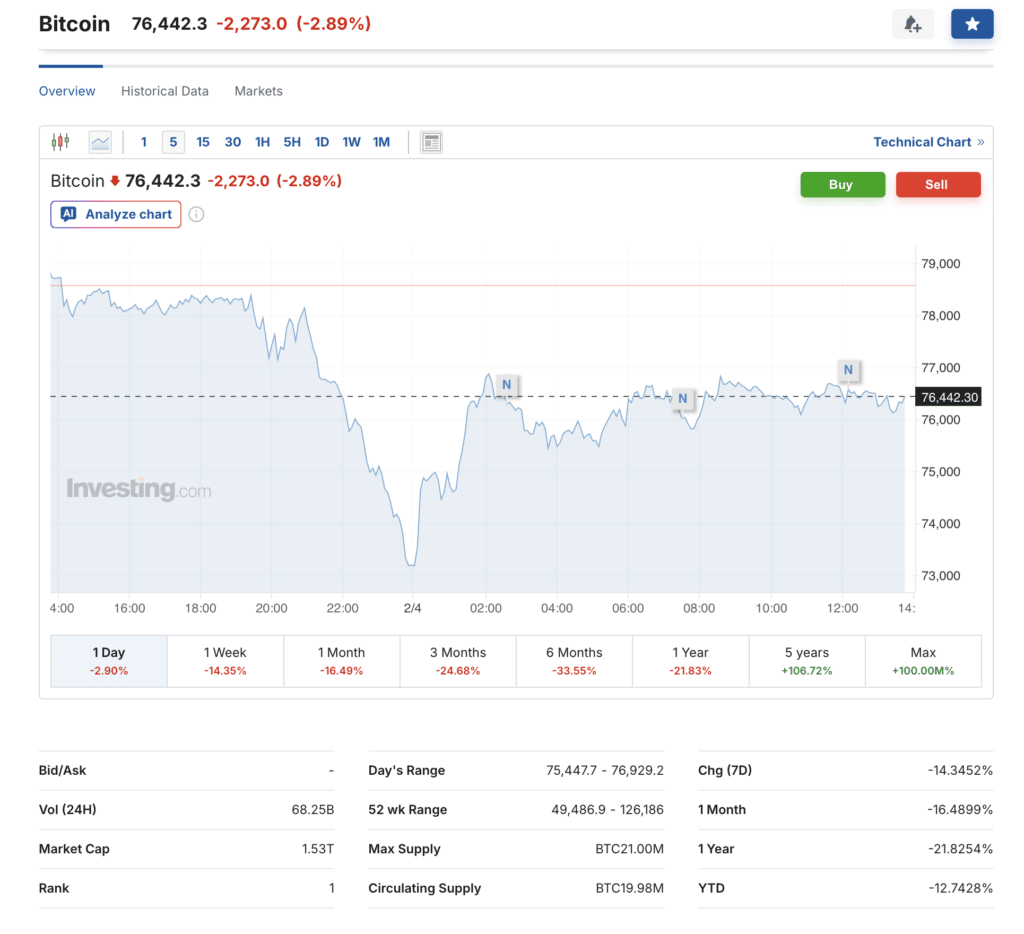
Task: Click the Max Supply value BTC21.00M
Action: (630, 848)
